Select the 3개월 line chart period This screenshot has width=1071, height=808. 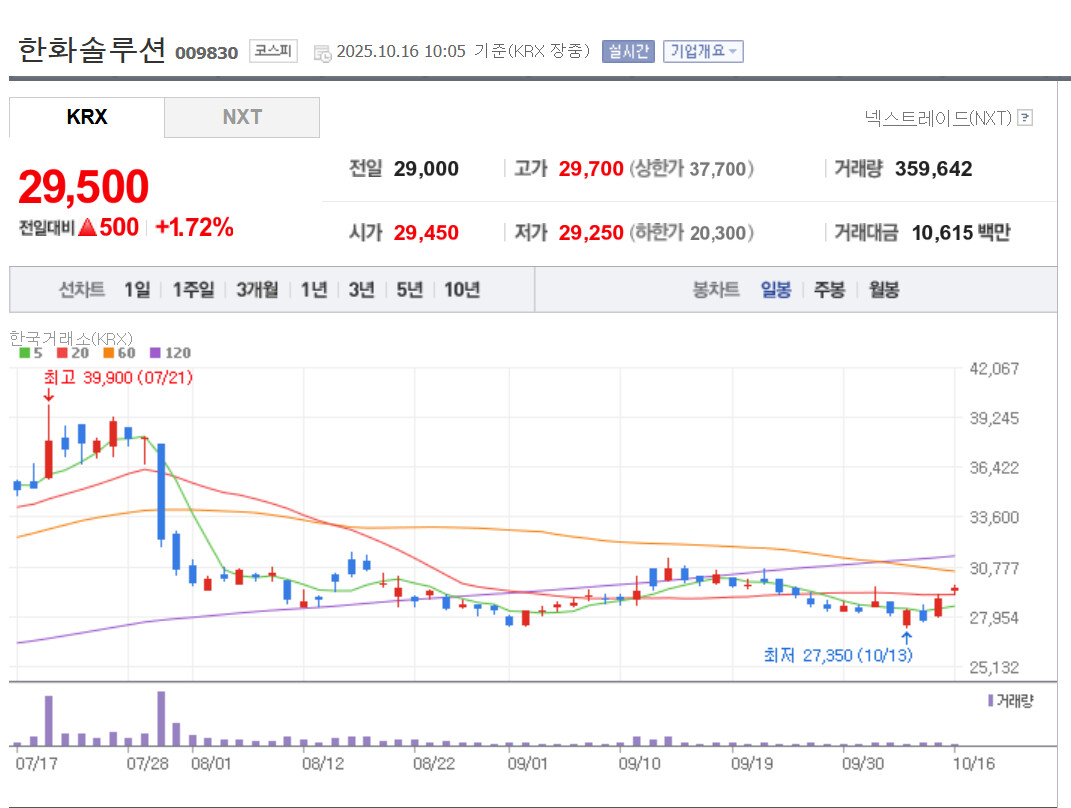coord(258,290)
